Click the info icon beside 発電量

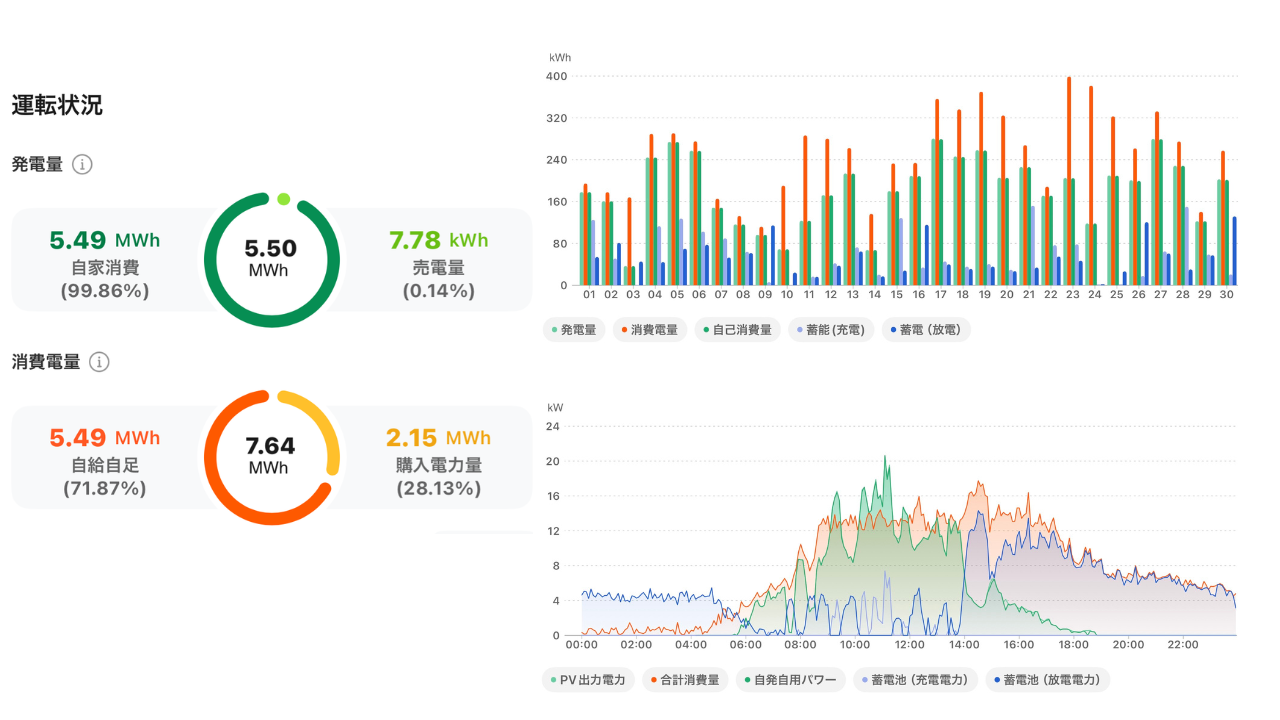[83, 164]
